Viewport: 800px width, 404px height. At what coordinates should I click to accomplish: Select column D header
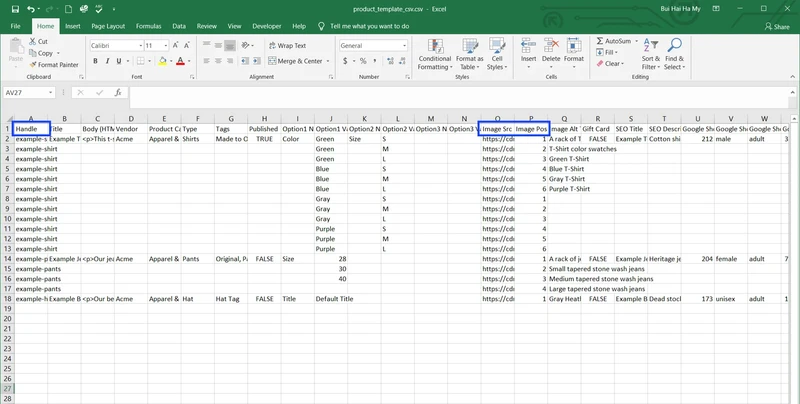(131, 119)
